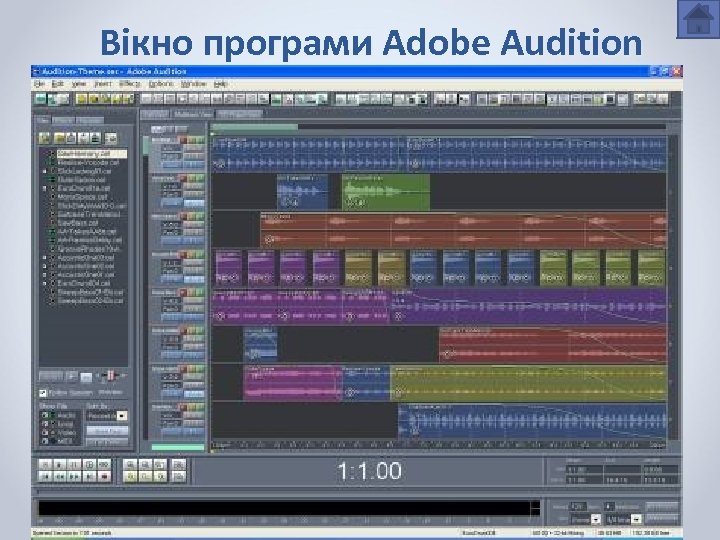
Task: Click the Zoom to Selection icon
Action: (x=130, y=477)
